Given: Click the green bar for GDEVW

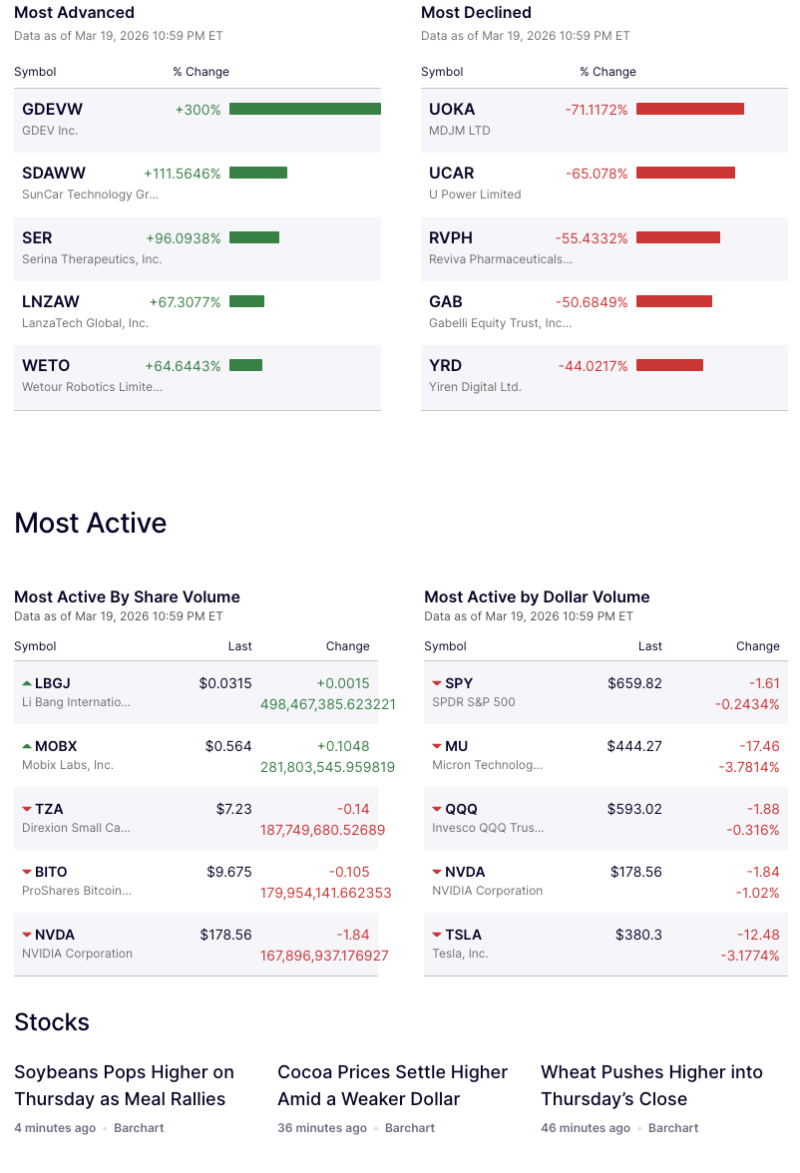Looking at the screenshot, I should [304, 109].
